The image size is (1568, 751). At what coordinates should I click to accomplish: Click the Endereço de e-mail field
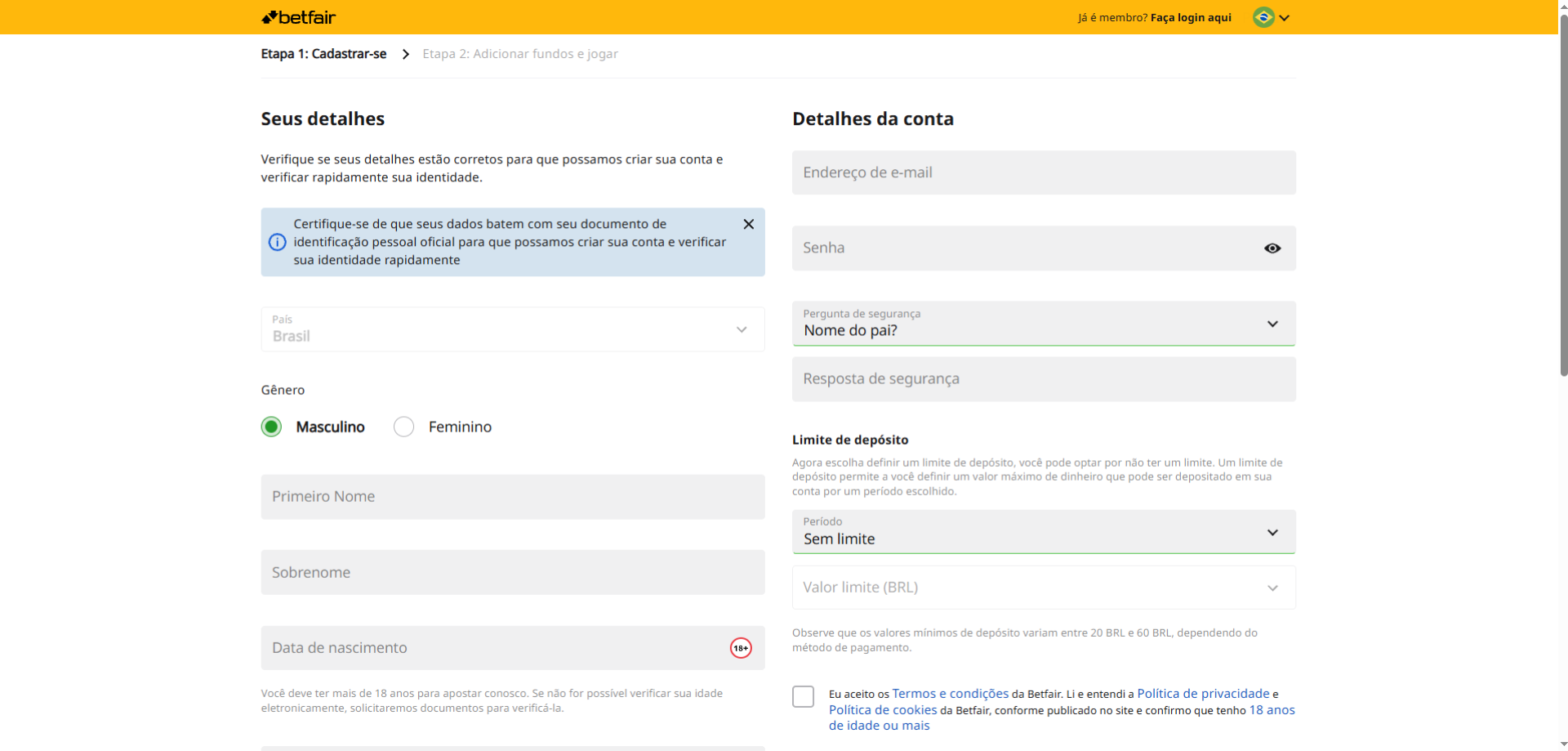1043,172
